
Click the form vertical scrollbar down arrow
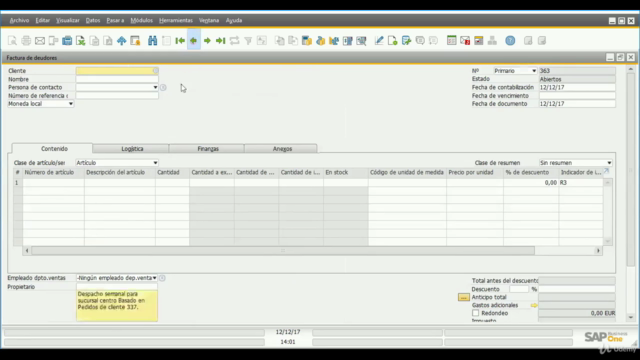click(x=631, y=317)
